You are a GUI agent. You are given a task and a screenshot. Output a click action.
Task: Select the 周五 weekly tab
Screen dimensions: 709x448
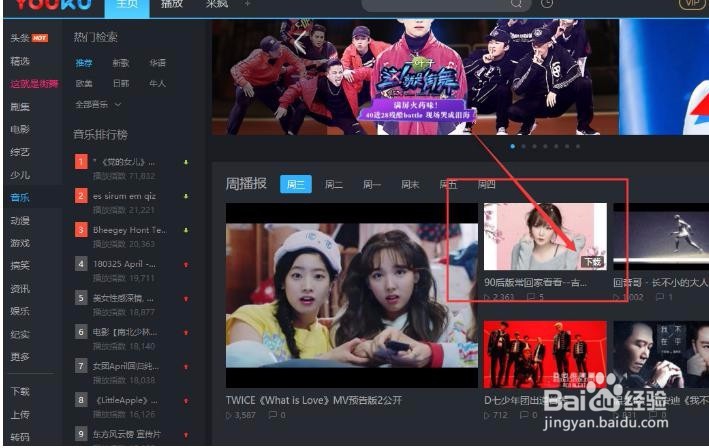point(448,184)
